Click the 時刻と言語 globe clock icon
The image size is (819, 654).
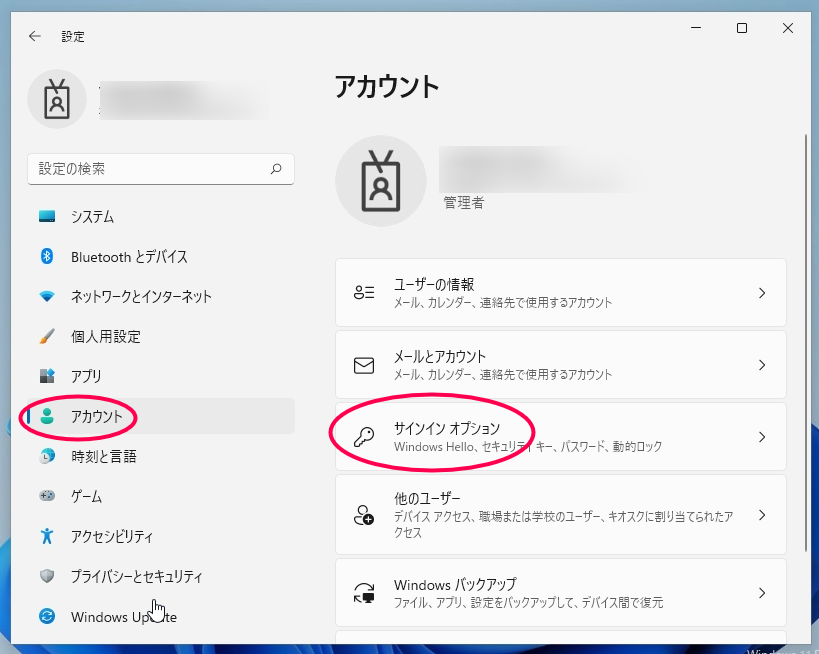click(x=47, y=456)
